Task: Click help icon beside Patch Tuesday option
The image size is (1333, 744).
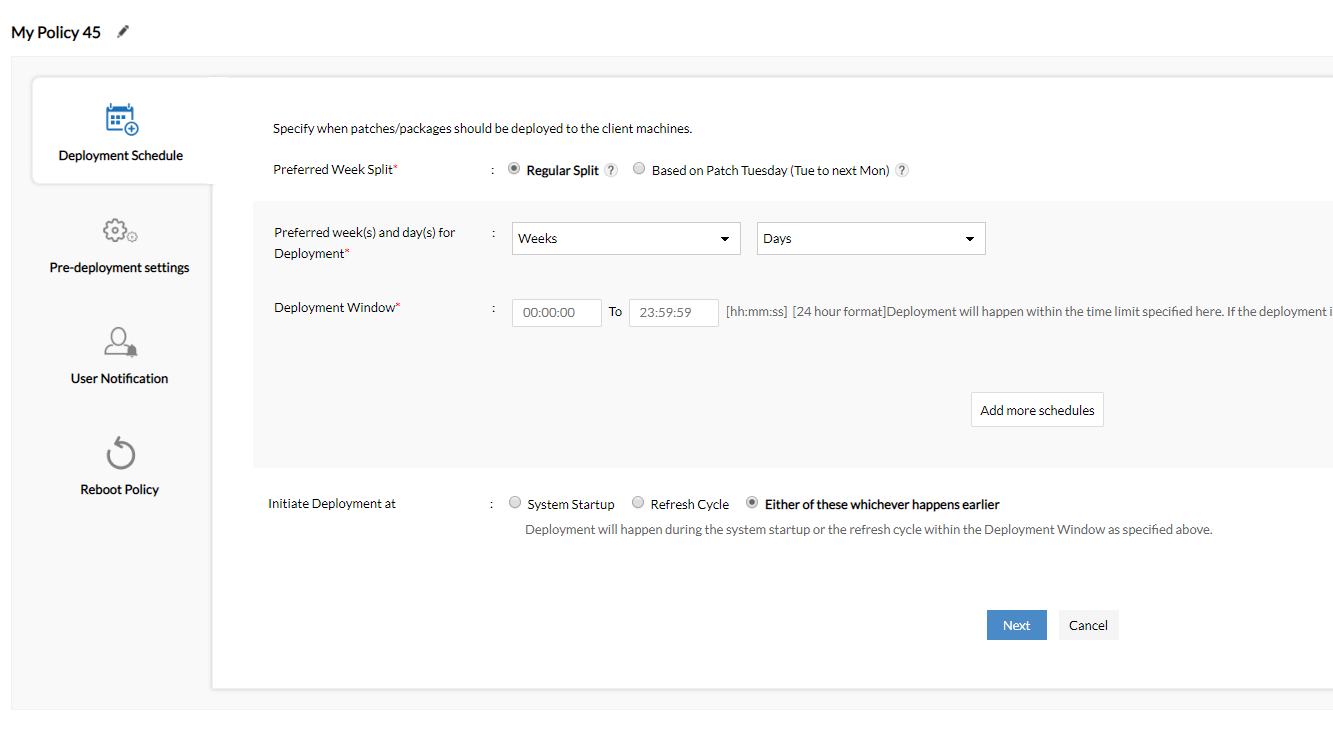Action: click(901, 170)
